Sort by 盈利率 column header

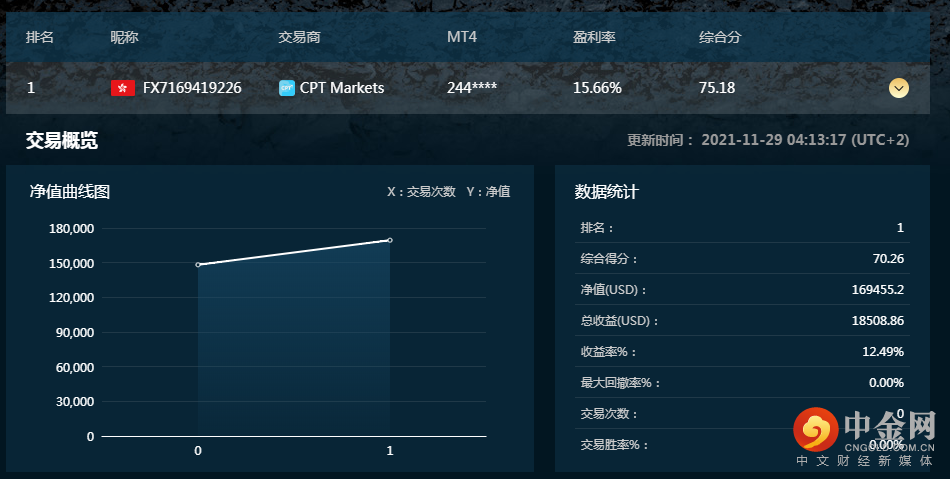594,37
